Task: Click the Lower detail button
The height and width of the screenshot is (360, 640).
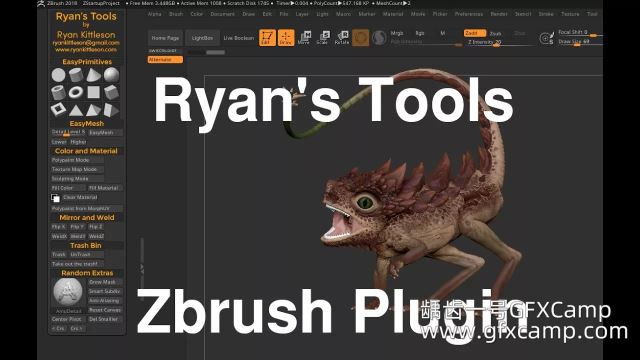Action: [x=59, y=142]
